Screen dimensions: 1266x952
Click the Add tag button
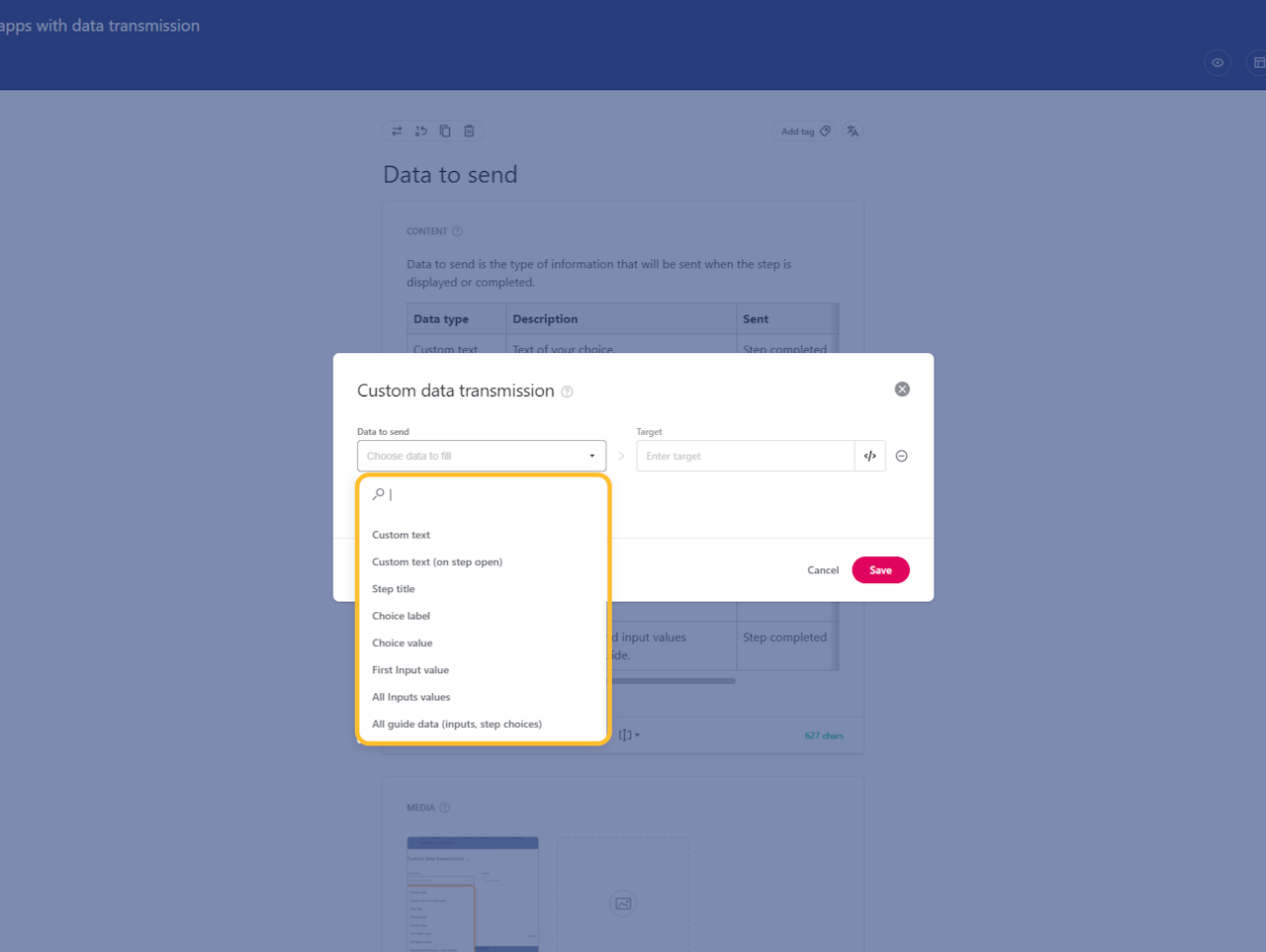803,130
